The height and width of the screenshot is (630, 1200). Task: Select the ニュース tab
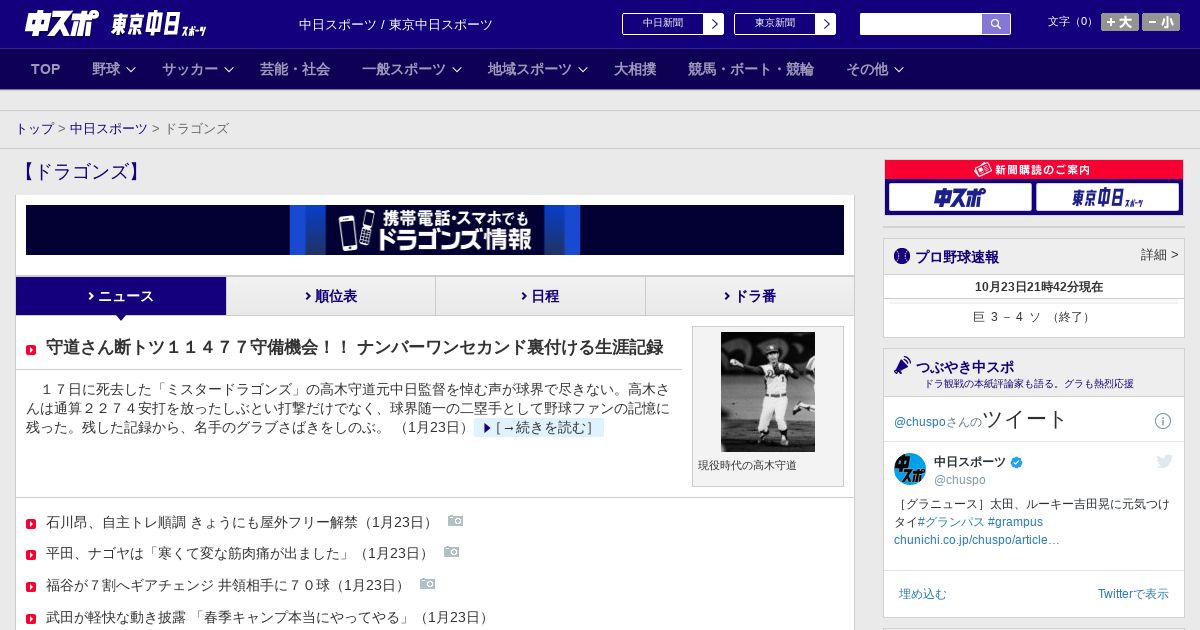click(x=121, y=296)
